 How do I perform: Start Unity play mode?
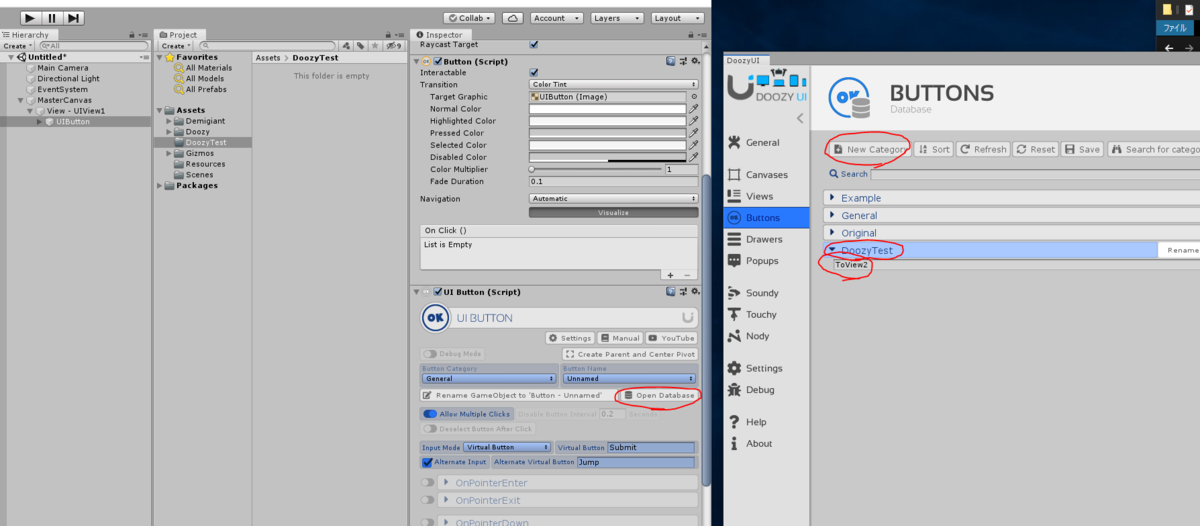(x=31, y=18)
